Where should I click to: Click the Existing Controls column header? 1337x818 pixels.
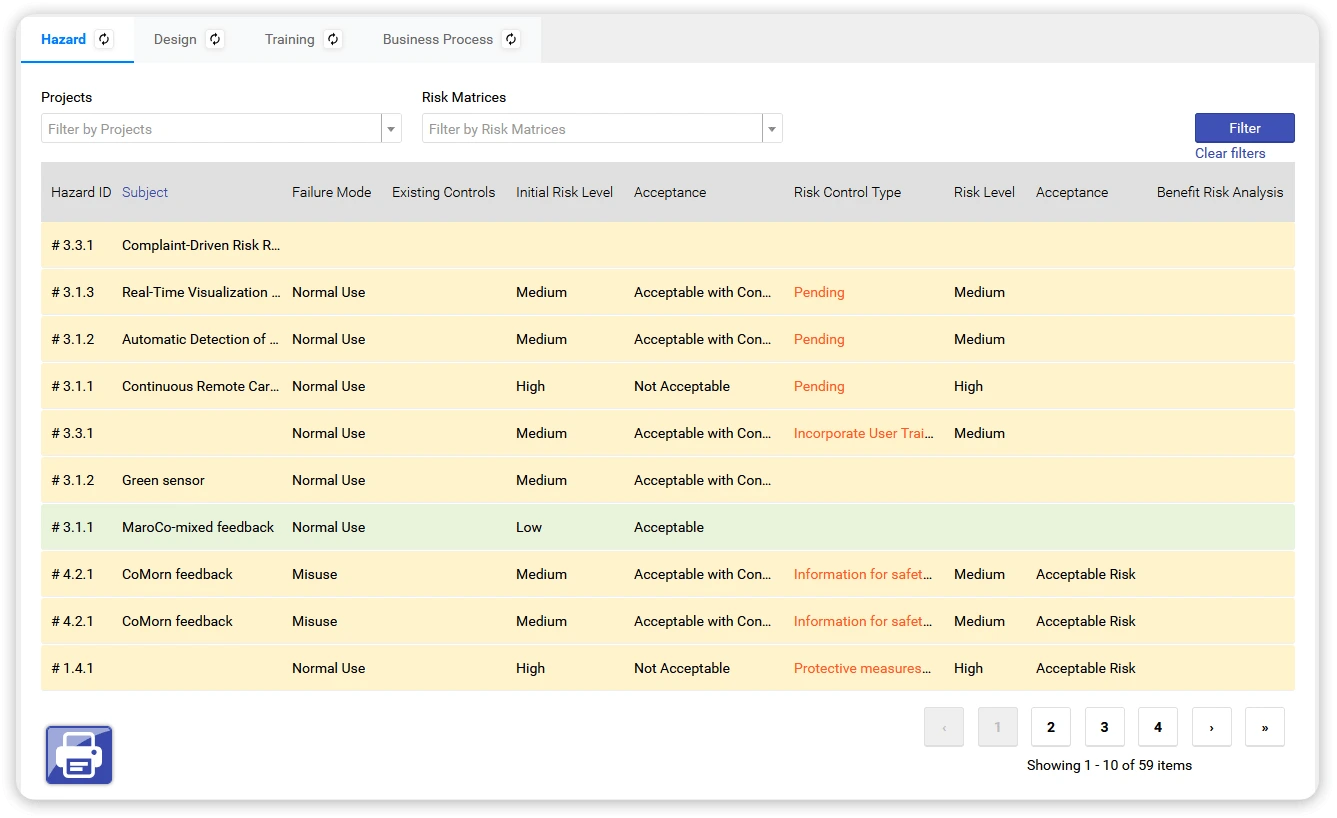[443, 192]
